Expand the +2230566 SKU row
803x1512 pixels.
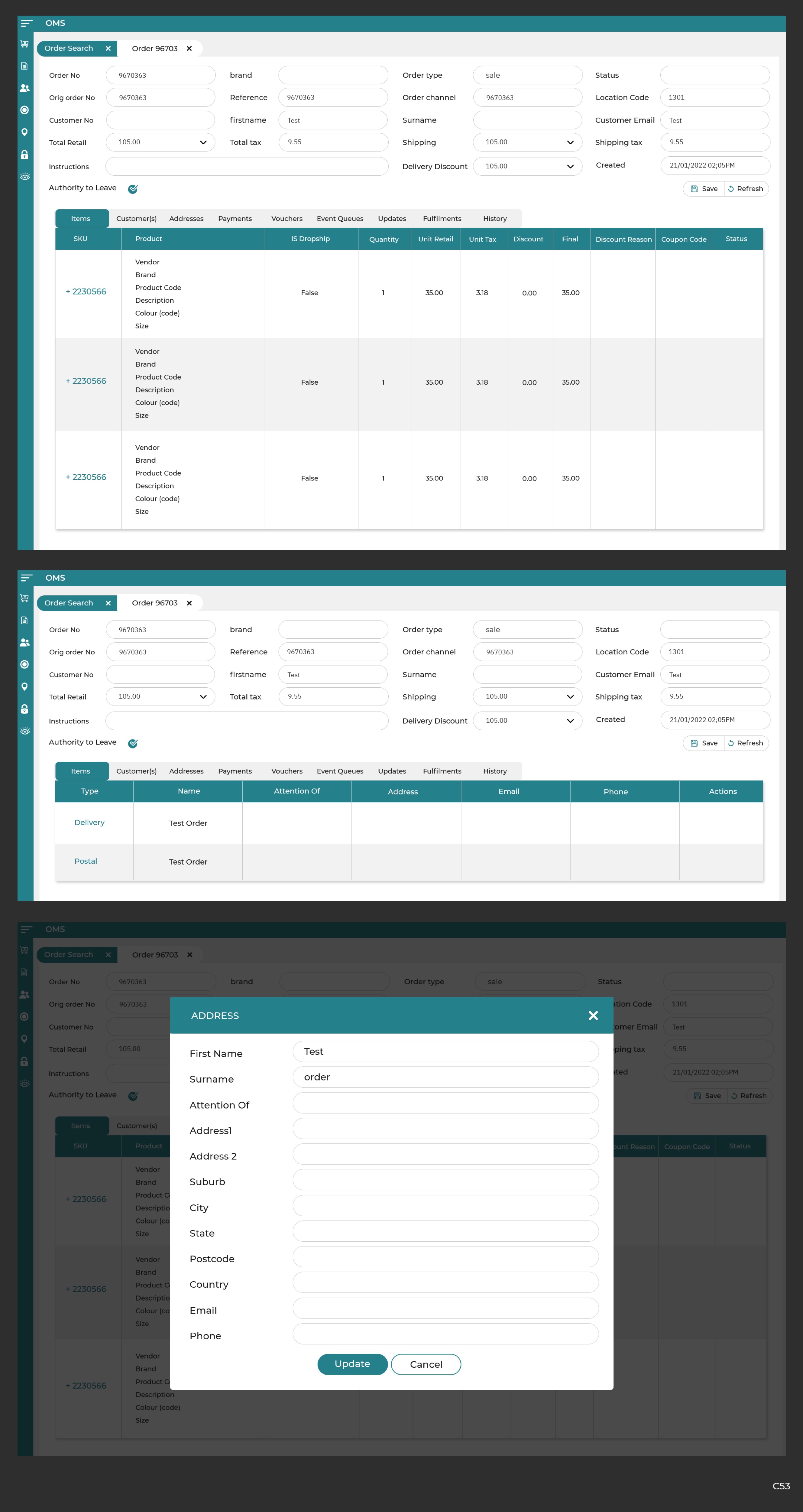pos(86,292)
